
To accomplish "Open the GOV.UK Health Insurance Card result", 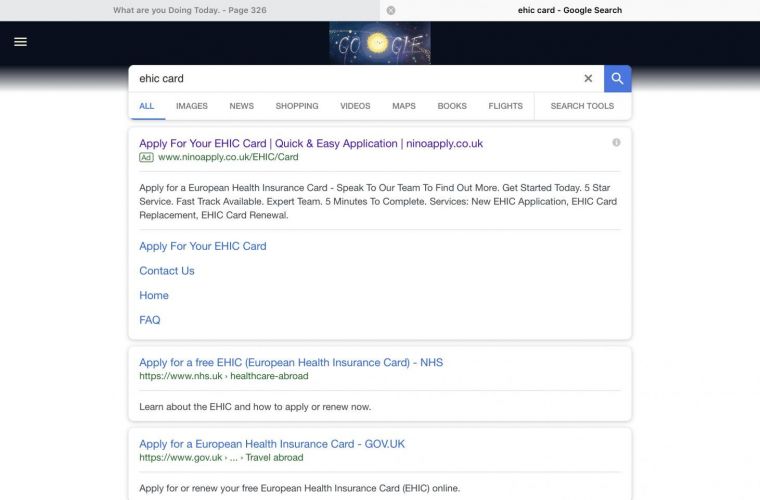I will click(x=272, y=444).
